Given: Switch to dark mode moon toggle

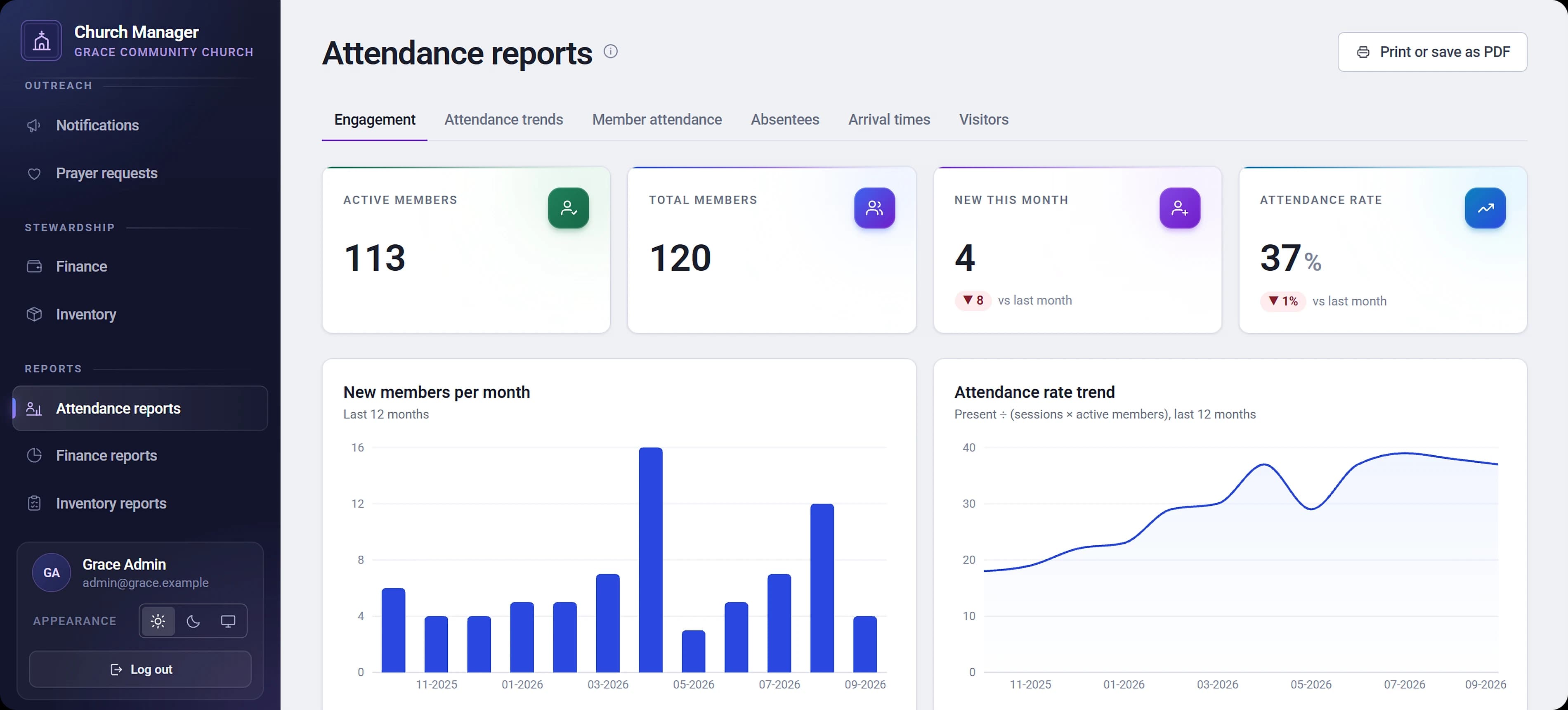Looking at the screenshot, I should (x=193, y=621).
